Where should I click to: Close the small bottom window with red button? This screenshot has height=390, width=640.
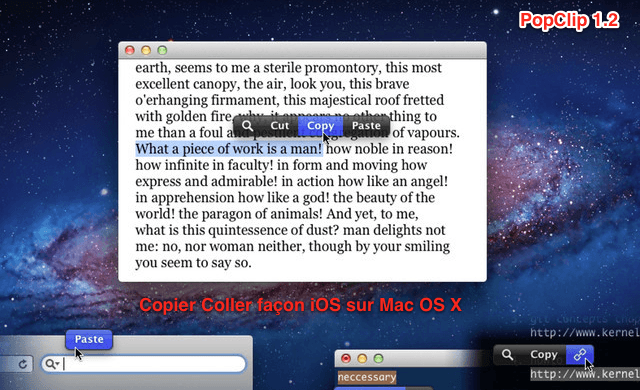click(x=346, y=358)
